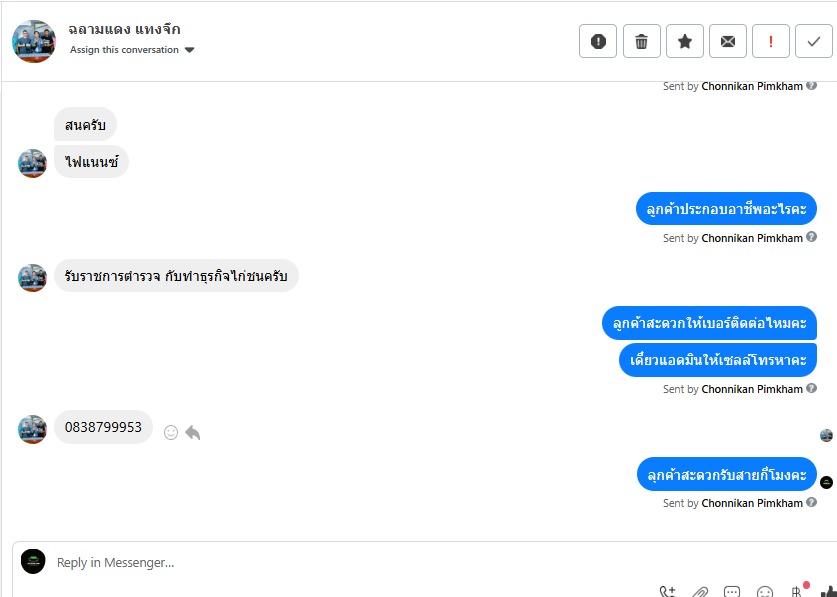Reply to the 0838799953 message
Viewport: 837px width, 597px height.
[x=193, y=432]
